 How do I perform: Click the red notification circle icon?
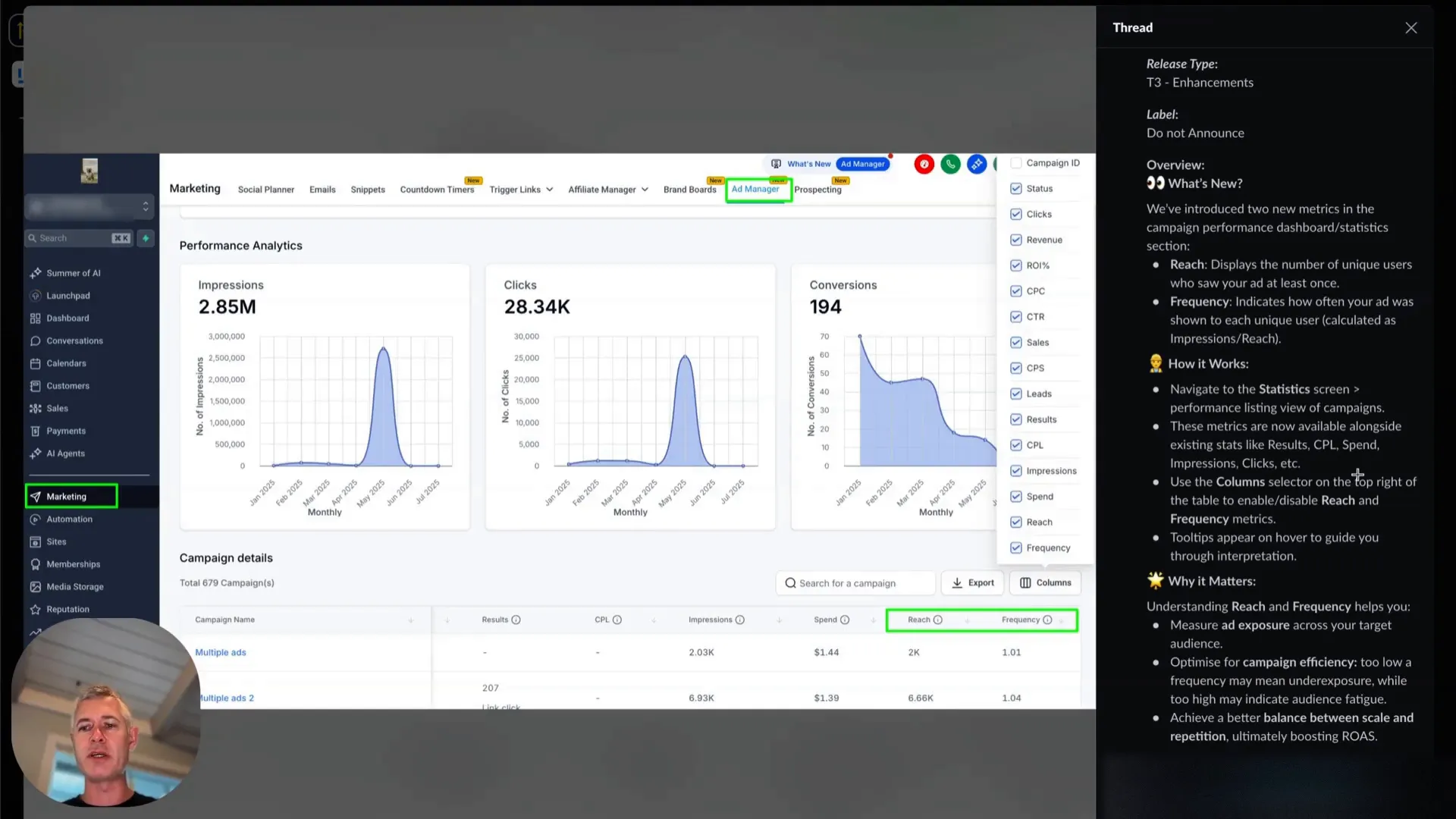[x=924, y=164]
